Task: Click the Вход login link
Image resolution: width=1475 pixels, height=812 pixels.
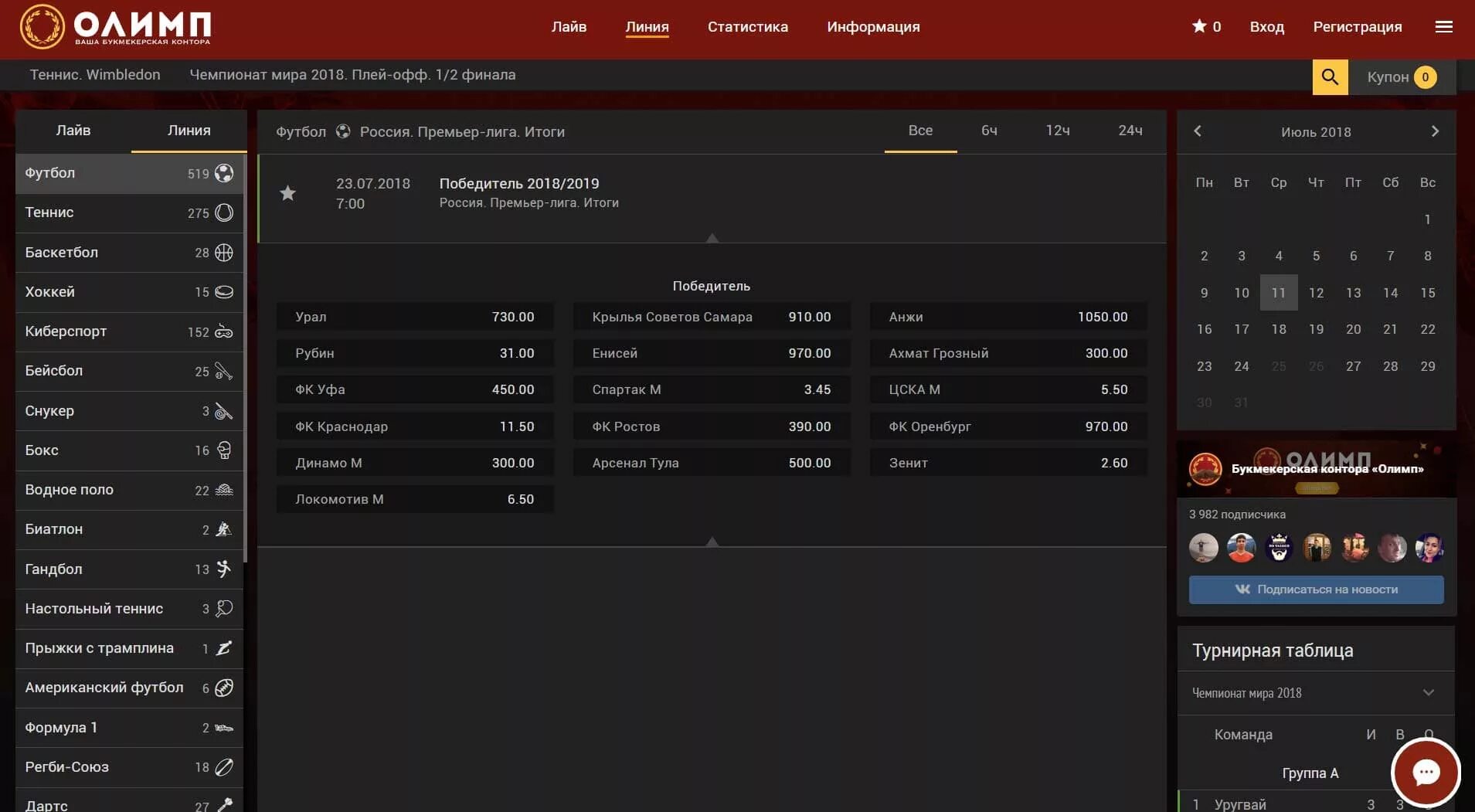Action: [x=1267, y=27]
